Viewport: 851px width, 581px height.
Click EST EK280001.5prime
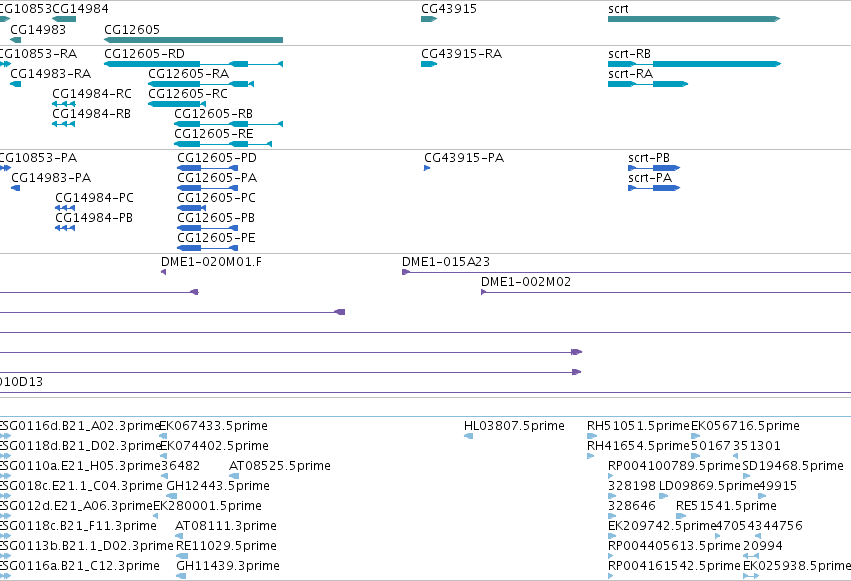pos(207,506)
